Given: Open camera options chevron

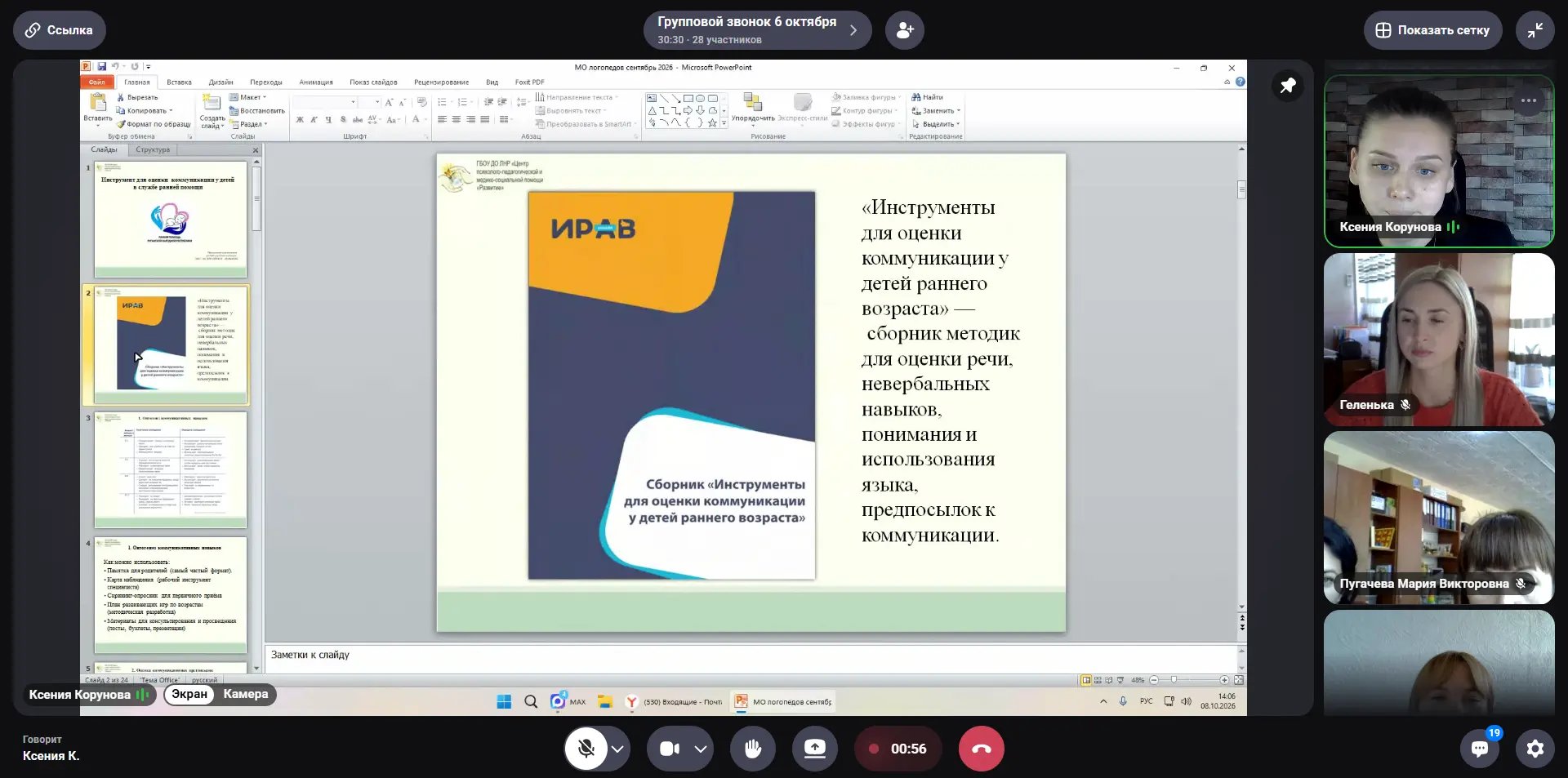Looking at the screenshot, I should (701, 749).
